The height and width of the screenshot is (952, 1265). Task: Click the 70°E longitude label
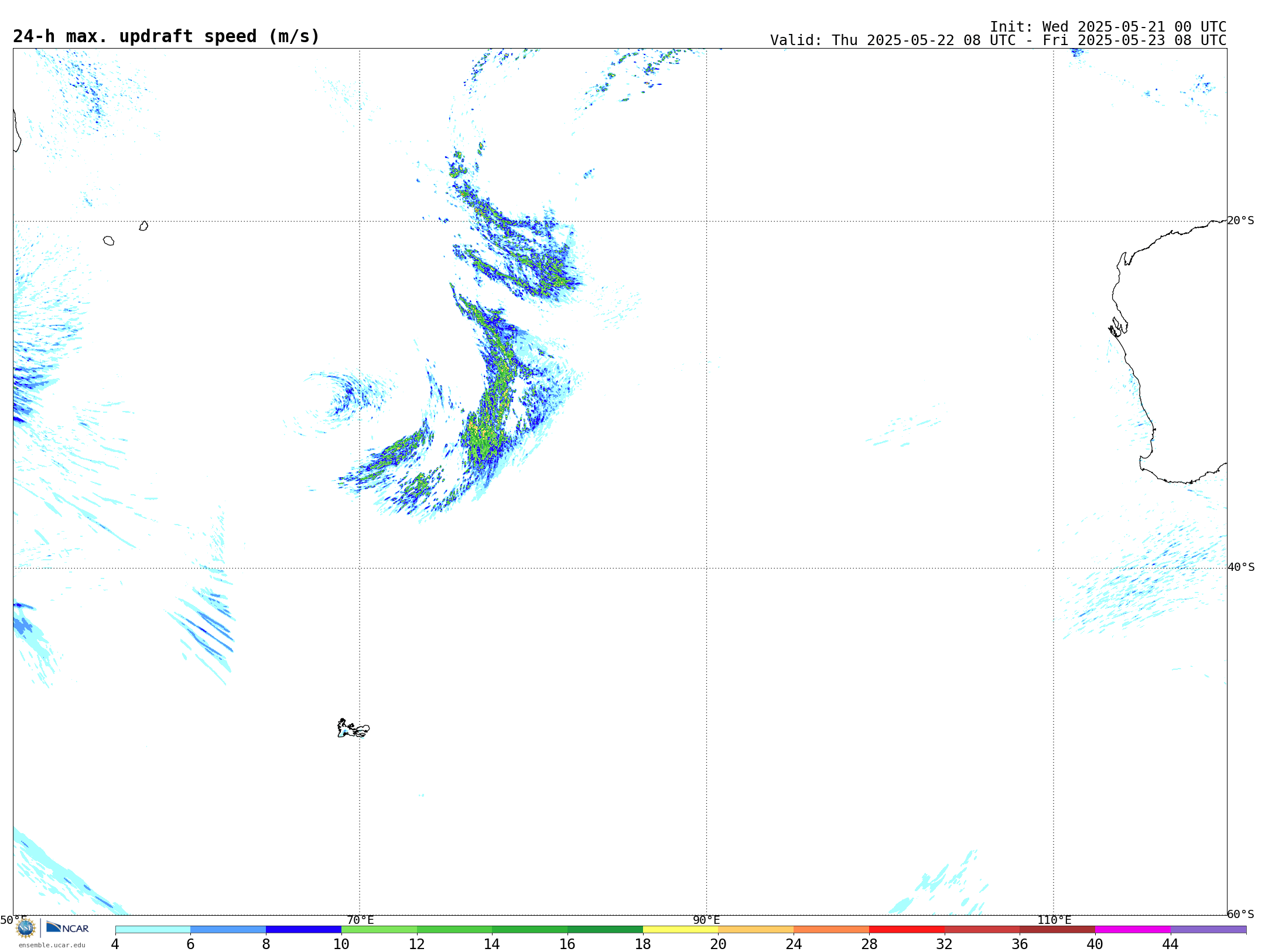point(360,920)
